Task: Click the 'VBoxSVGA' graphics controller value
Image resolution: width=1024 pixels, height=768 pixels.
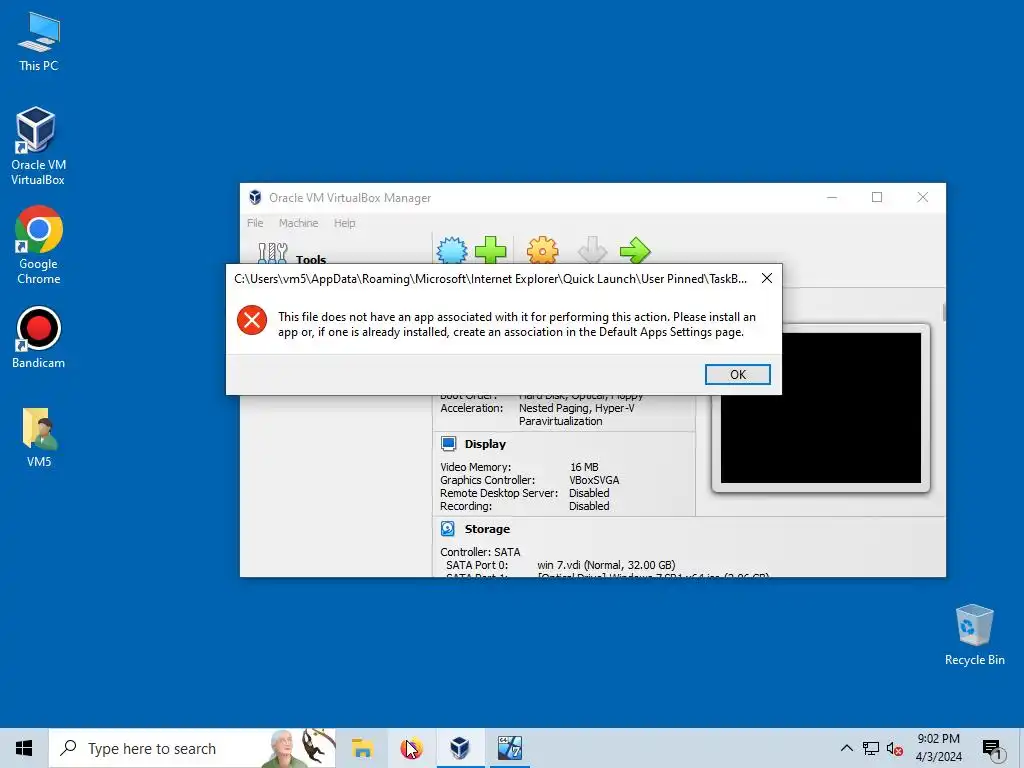Action: pos(594,480)
